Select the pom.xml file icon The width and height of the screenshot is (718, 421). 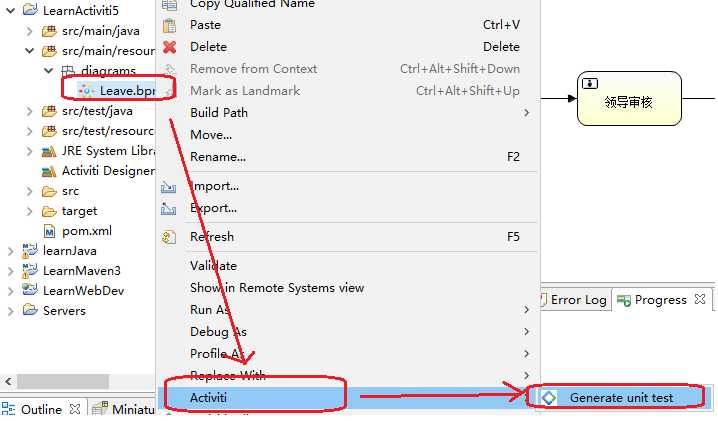tap(51, 231)
